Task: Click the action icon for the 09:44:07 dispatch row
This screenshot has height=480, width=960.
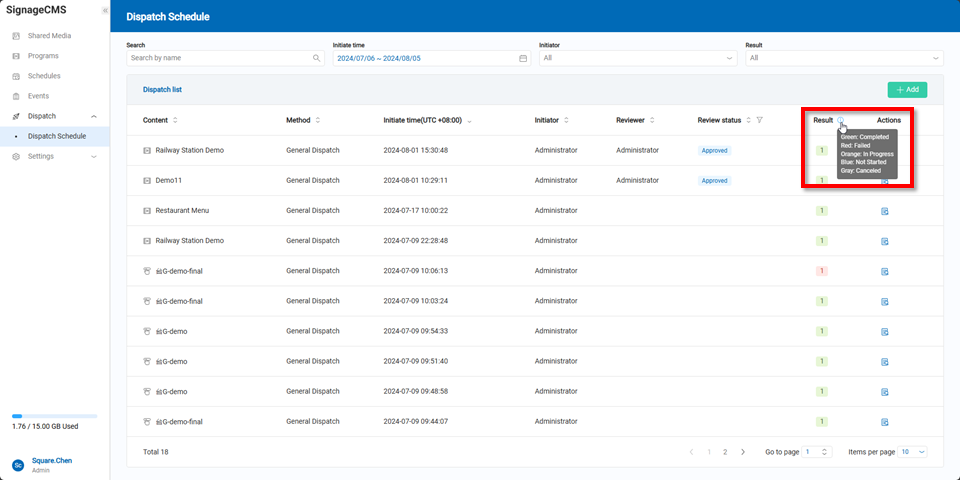Action: click(884, 421)
